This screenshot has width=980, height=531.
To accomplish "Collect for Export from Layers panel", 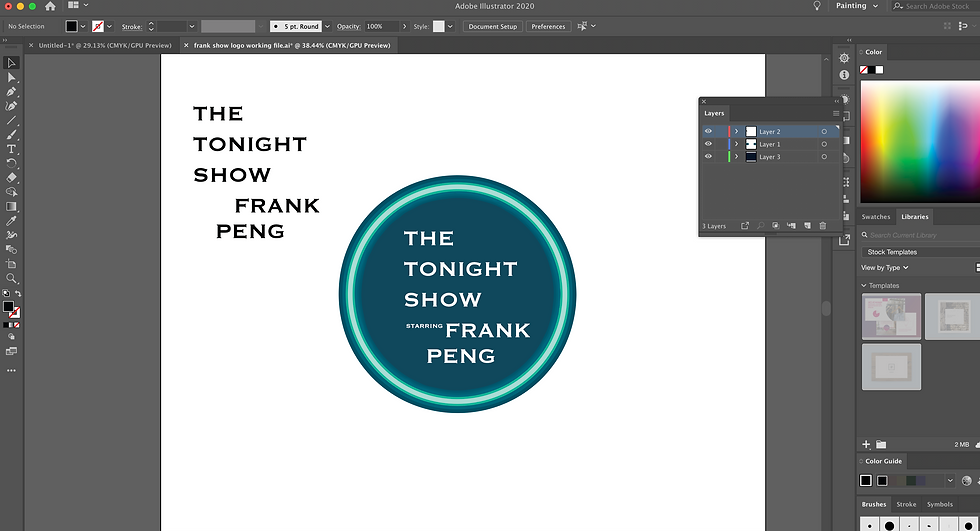I will (745, 226).
